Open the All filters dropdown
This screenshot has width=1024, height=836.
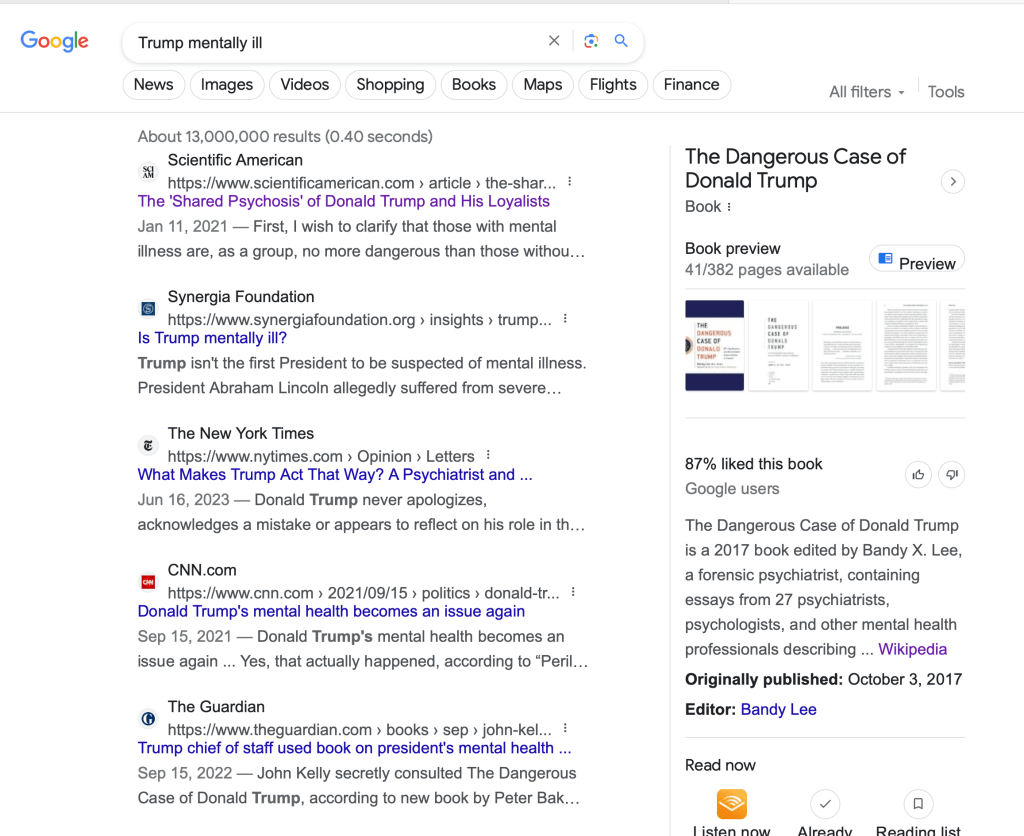tap(866, 92)
